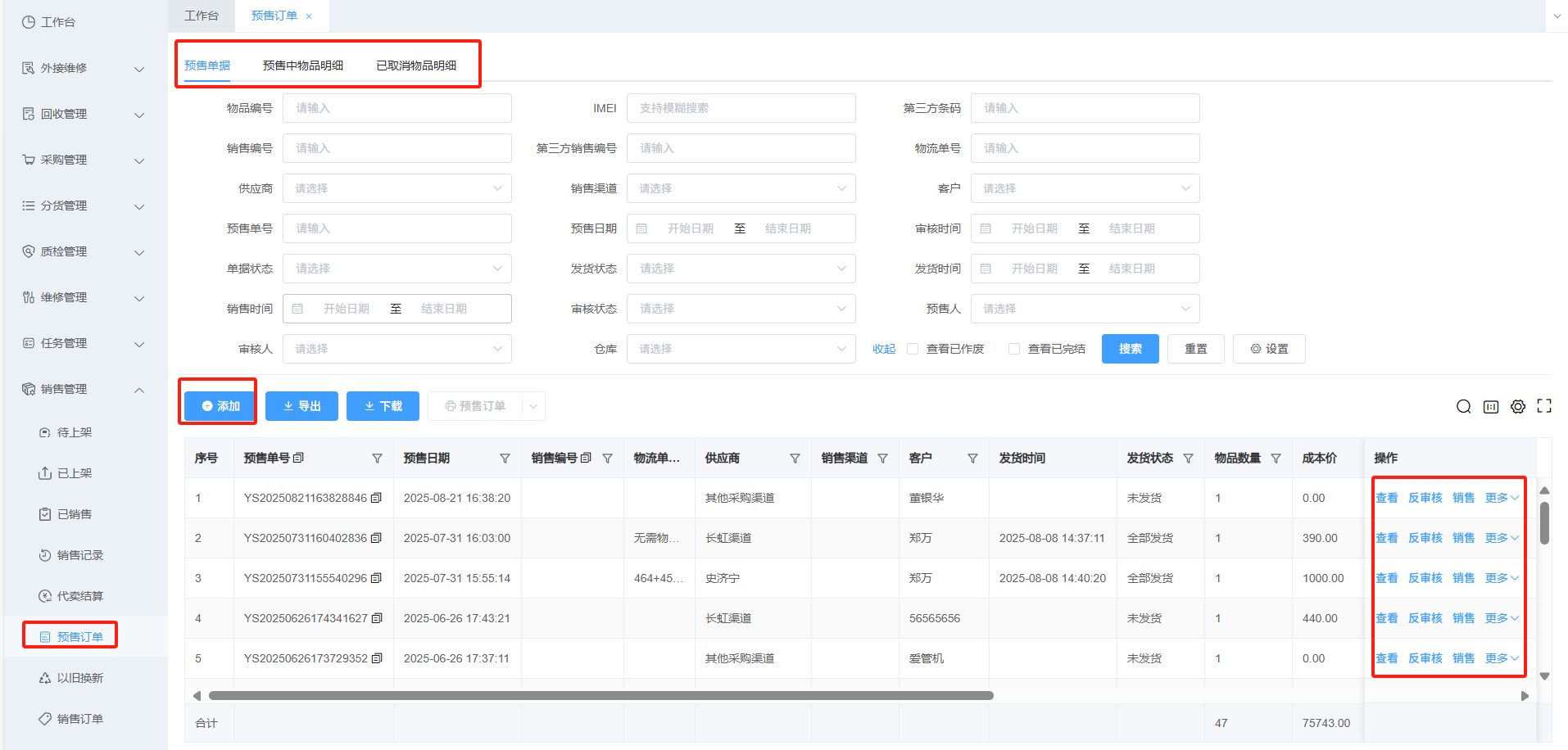The image size is (1568, 750).
Task: Click the column width icon above table
Action: point(1491,407)
